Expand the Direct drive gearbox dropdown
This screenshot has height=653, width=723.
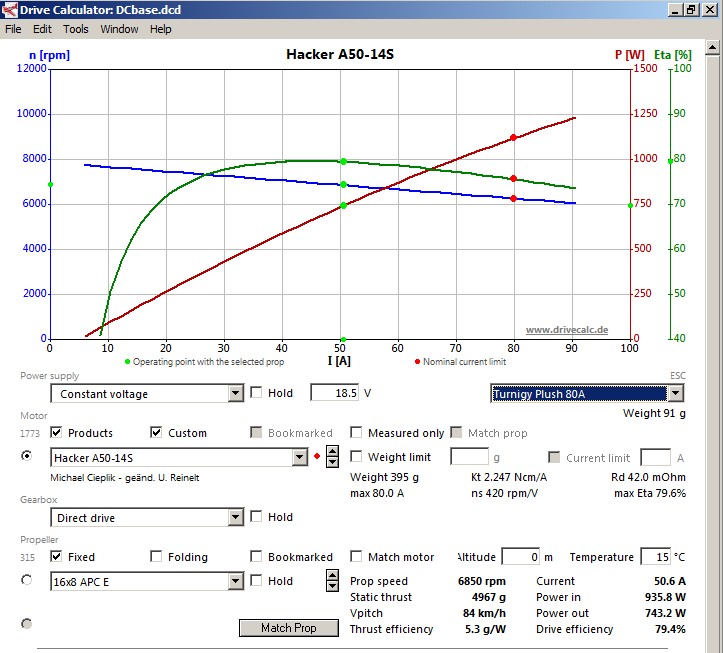[235, 518]
